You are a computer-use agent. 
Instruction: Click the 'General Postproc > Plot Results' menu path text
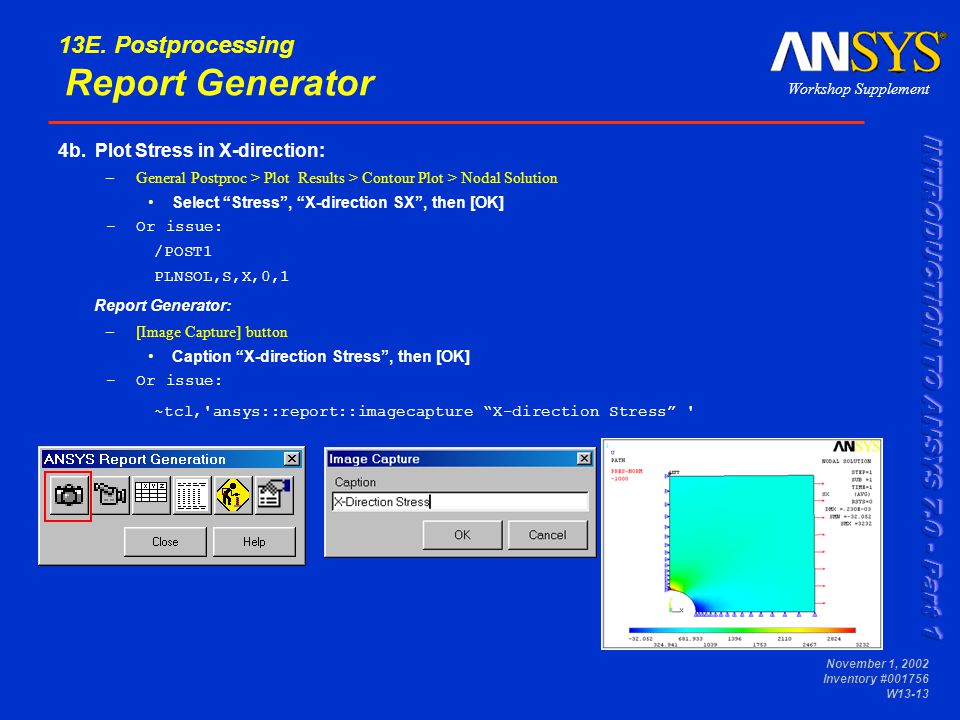[x=240, y=178]
